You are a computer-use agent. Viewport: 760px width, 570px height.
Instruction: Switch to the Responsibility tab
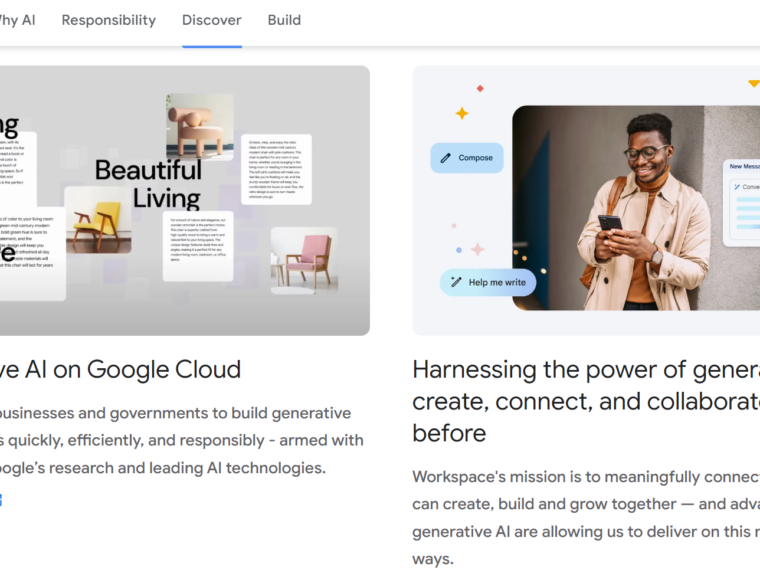(109, 20)
